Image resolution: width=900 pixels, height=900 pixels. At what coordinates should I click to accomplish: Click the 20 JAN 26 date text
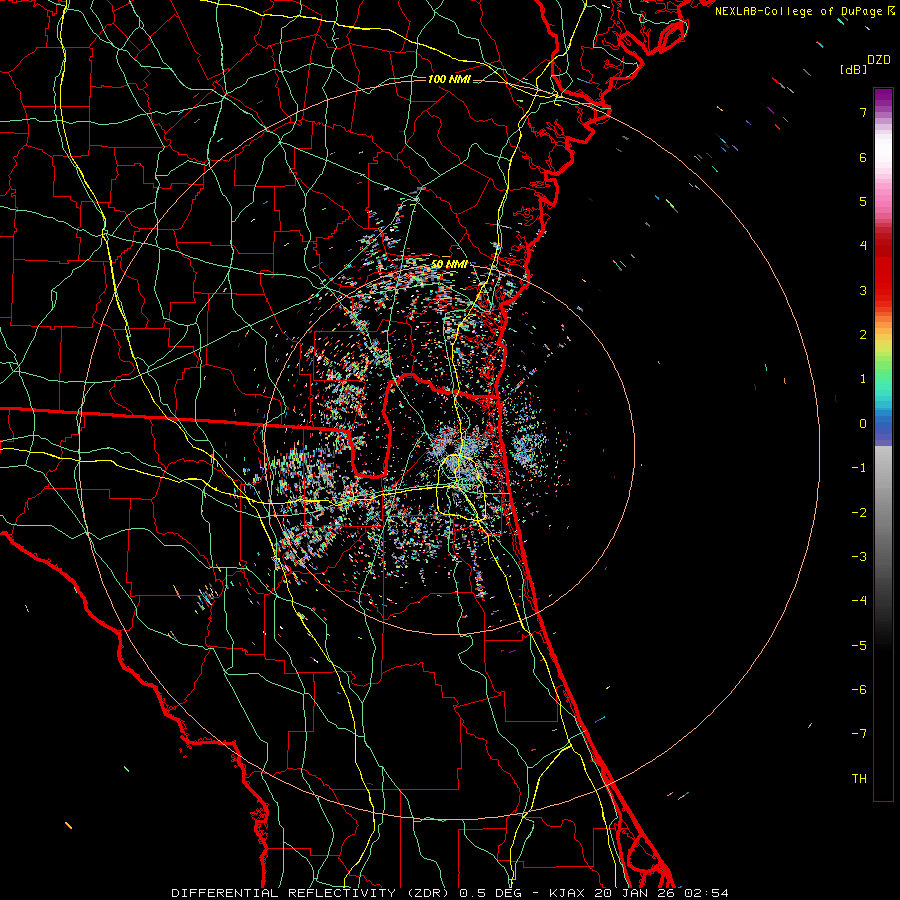[634, 893]
